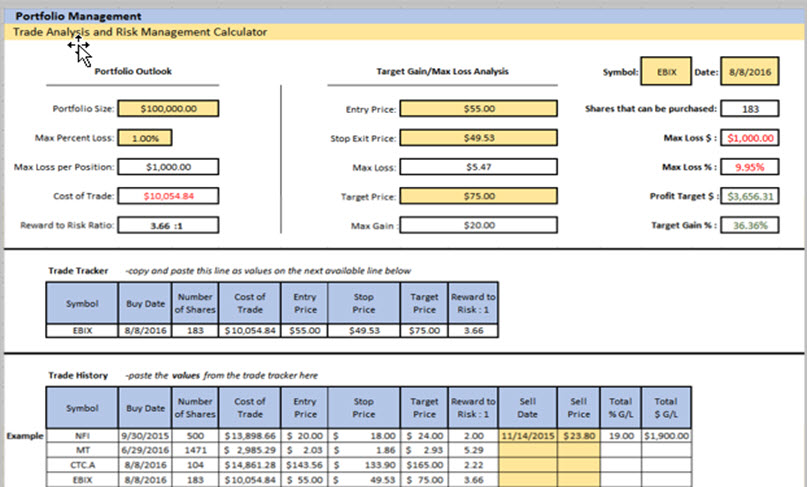Click the Trade Tracker buy date 8/8/2016
The image size is (808, 487).
pyautogui.click(x=145, y=330)
